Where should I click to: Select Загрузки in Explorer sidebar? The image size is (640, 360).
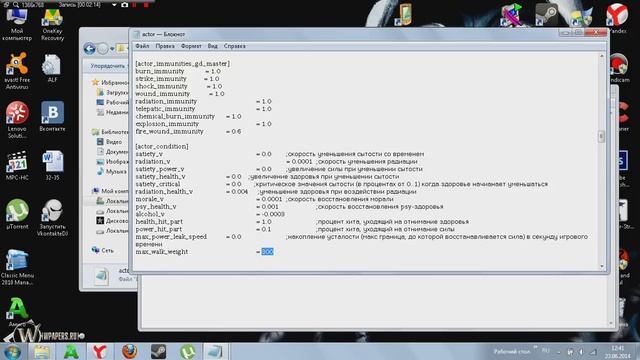pyautogui.click(x=113, y=93)
